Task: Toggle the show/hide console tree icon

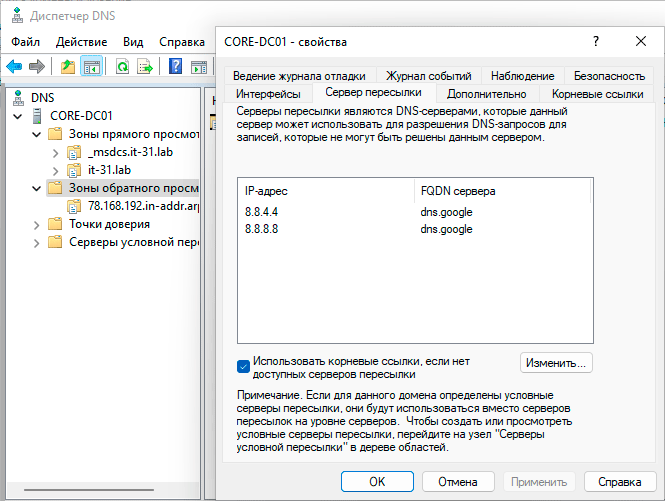Action: pyautogui.click(x=91, y=66)
